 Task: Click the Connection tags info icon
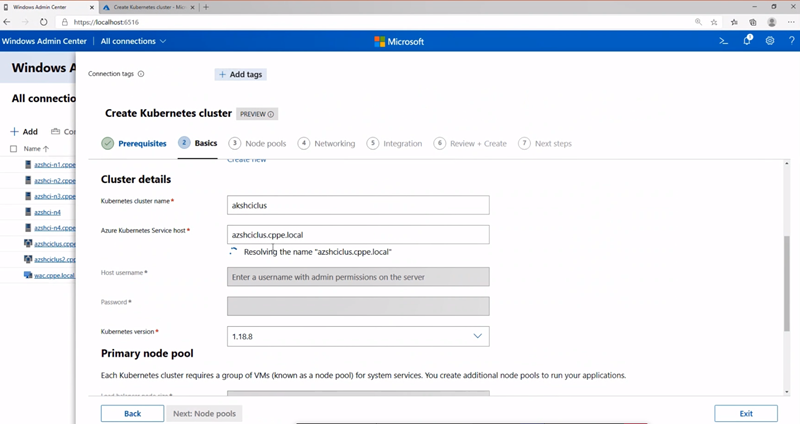pos(141,74)
